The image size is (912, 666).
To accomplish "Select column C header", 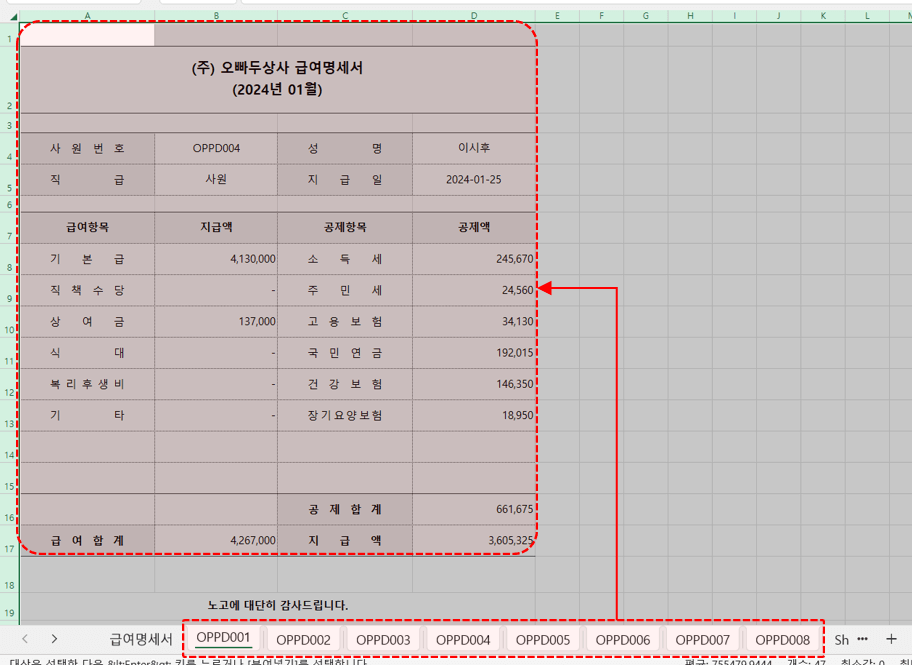I will click(x=345, y=16).
